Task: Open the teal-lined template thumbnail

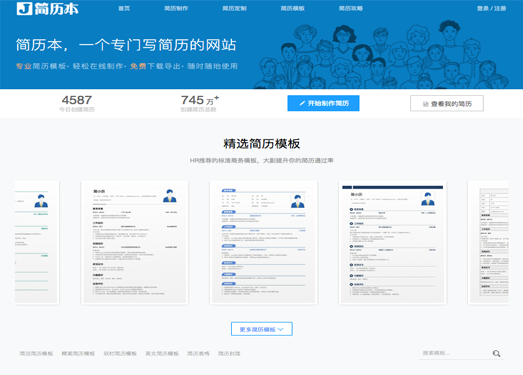Action: click(37, 243)
